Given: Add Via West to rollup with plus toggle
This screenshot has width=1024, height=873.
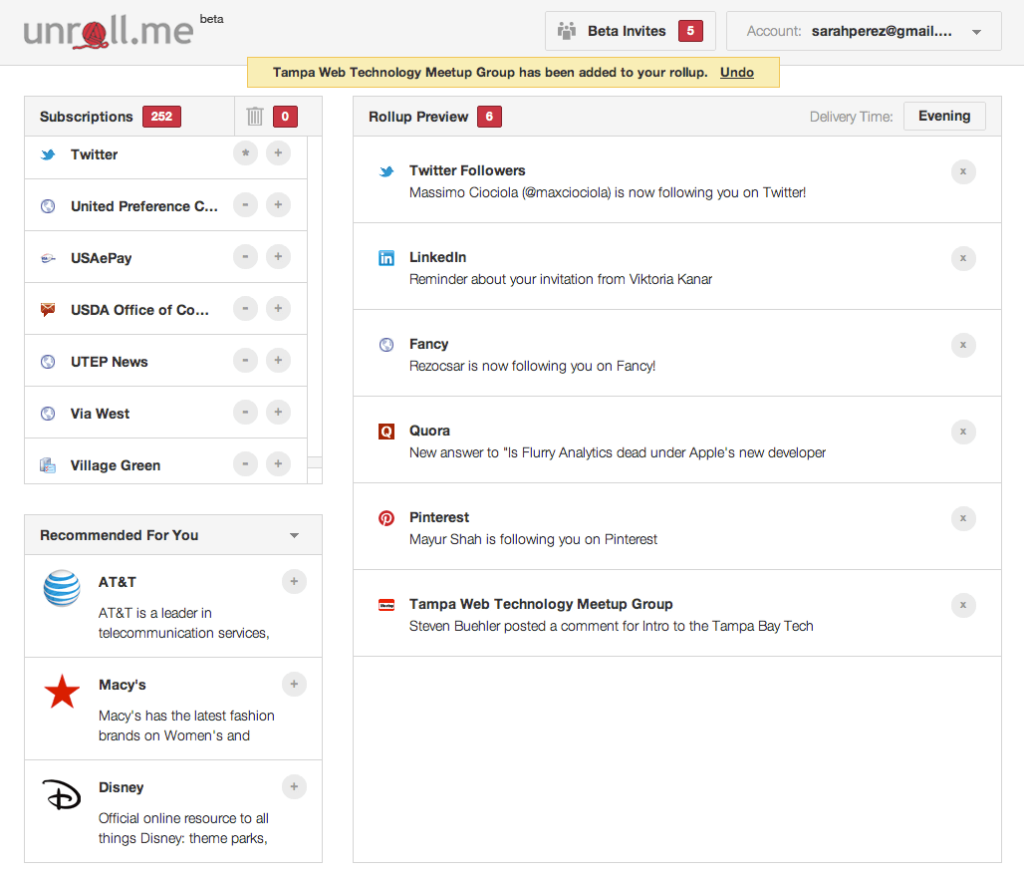Looking at the screenshot, I should [x=278, y=412].
